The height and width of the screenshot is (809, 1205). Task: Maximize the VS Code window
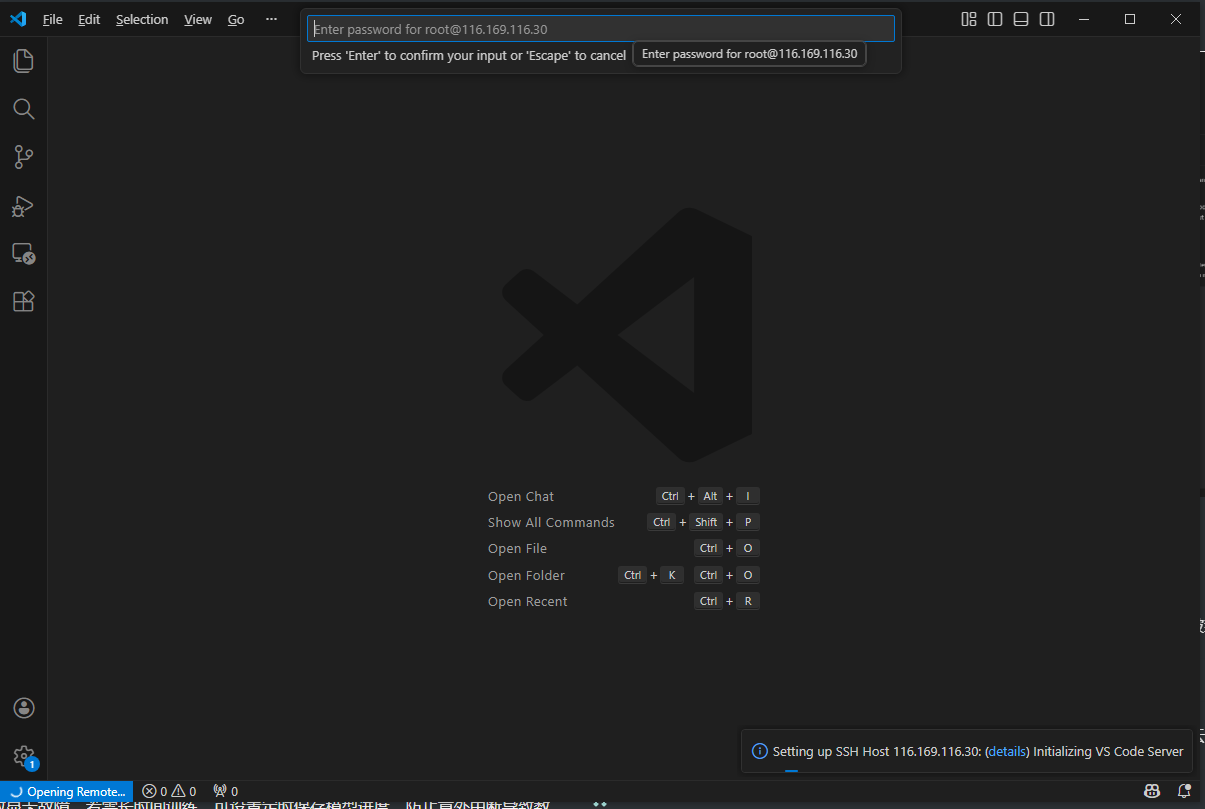point(1130,19)
